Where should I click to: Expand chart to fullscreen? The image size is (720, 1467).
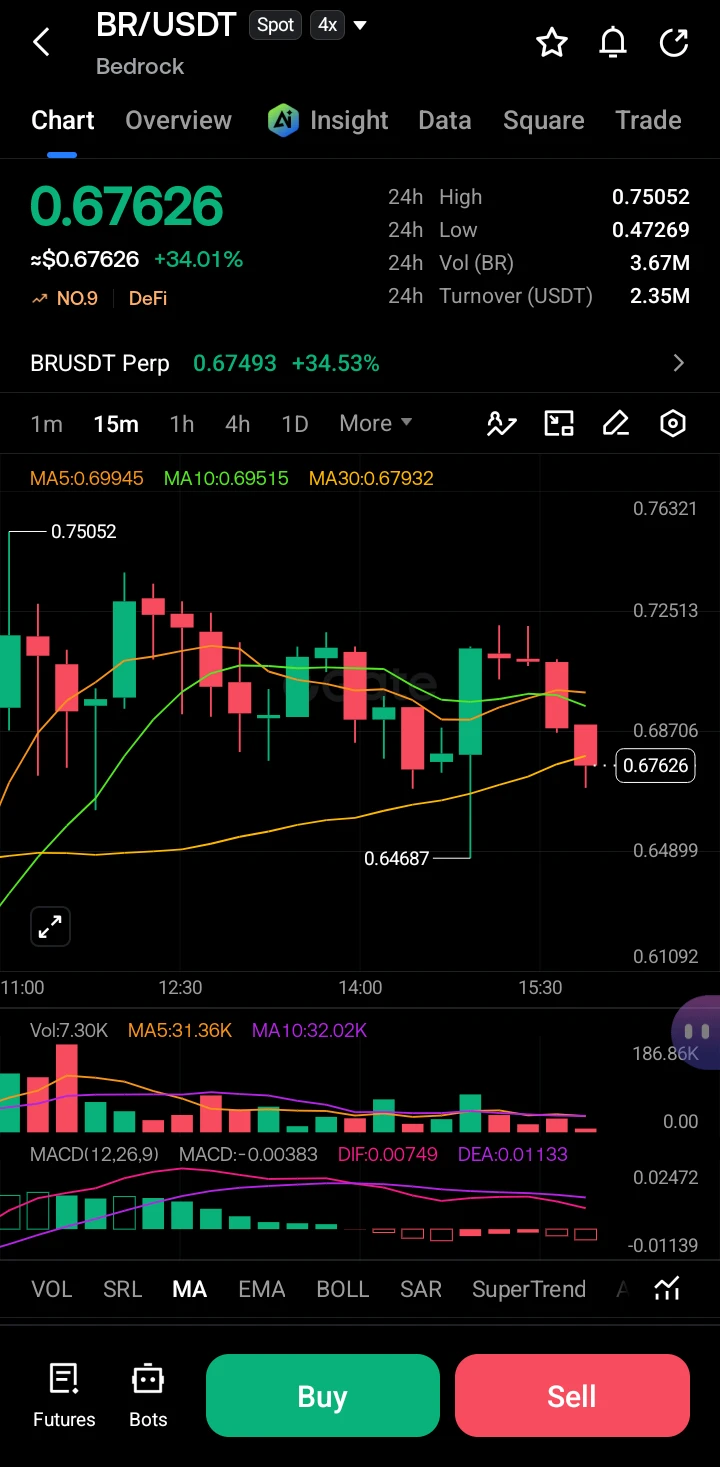[x=50, y=926]
